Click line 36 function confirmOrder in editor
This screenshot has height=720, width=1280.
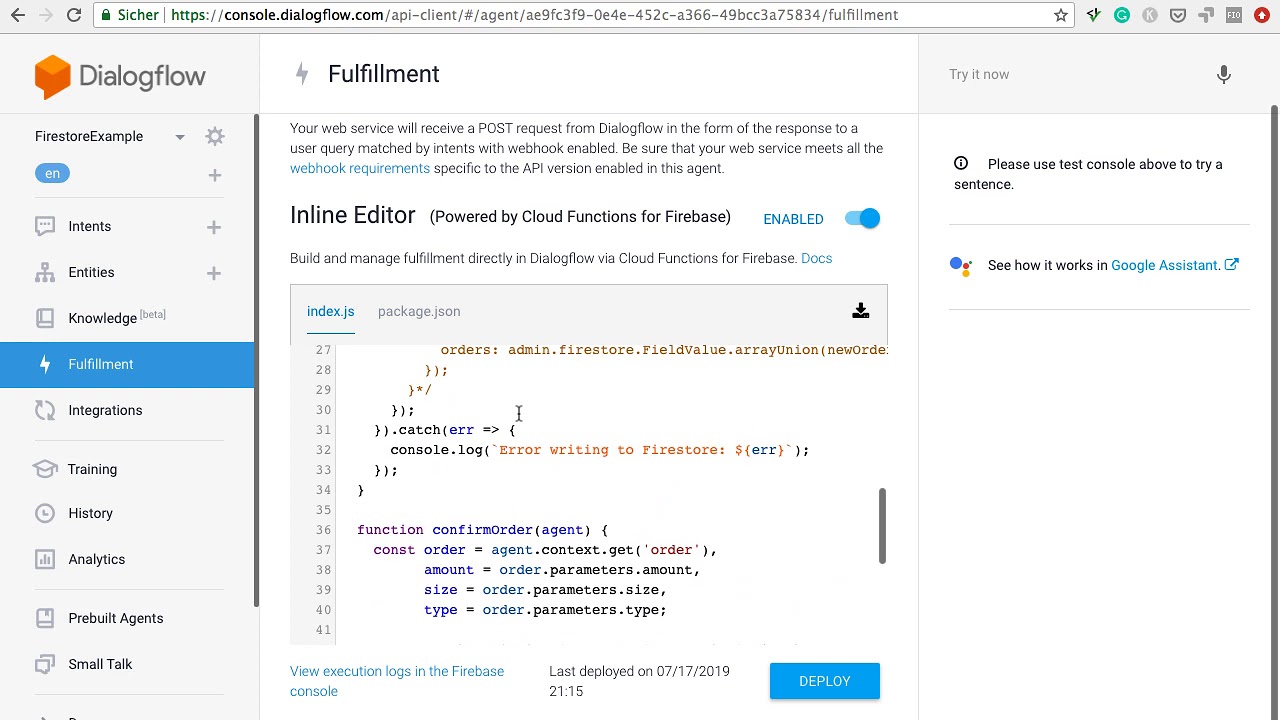pyautogui.click(x=482, y=530)
